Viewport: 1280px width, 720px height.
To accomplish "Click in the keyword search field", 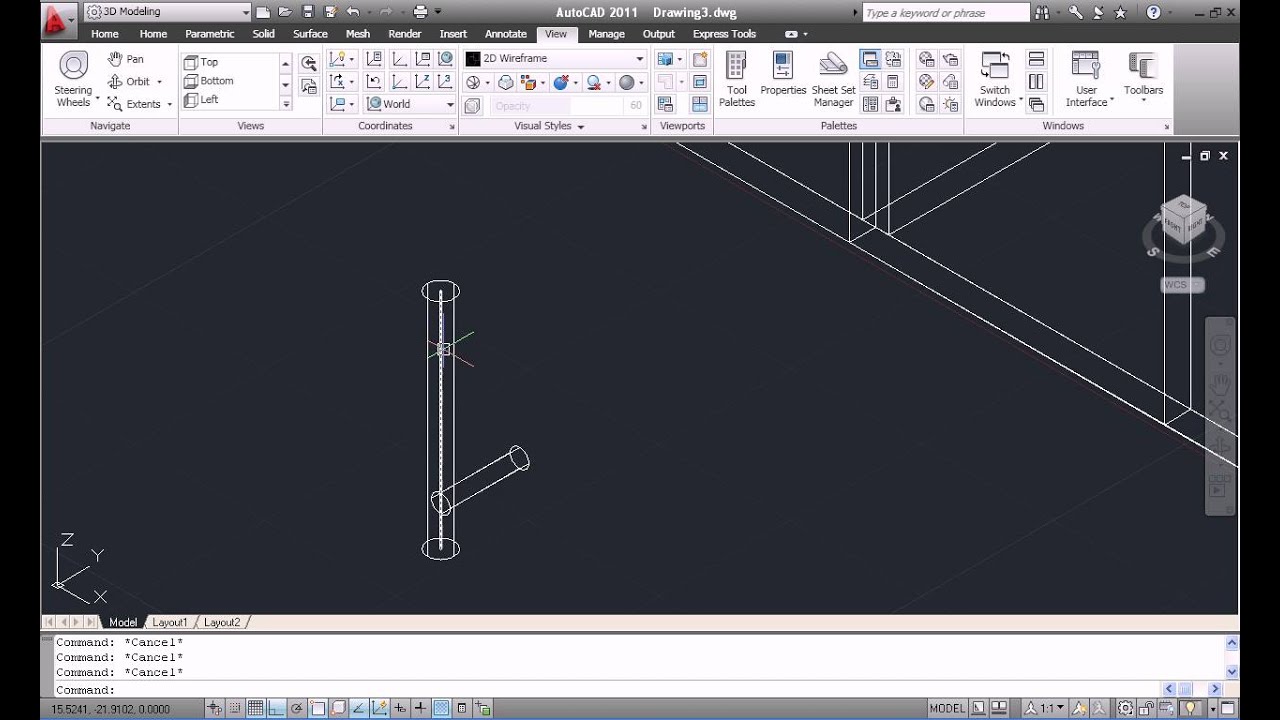I will [x=945, y=13].
